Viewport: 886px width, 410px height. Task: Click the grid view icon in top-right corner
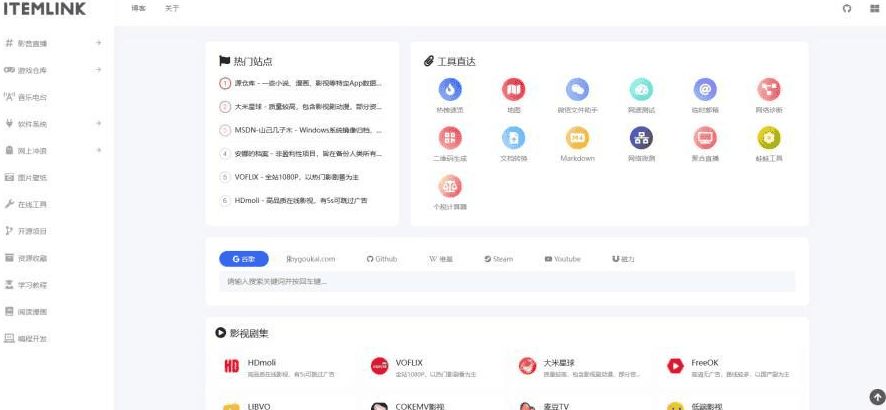[x=874, y=8]
